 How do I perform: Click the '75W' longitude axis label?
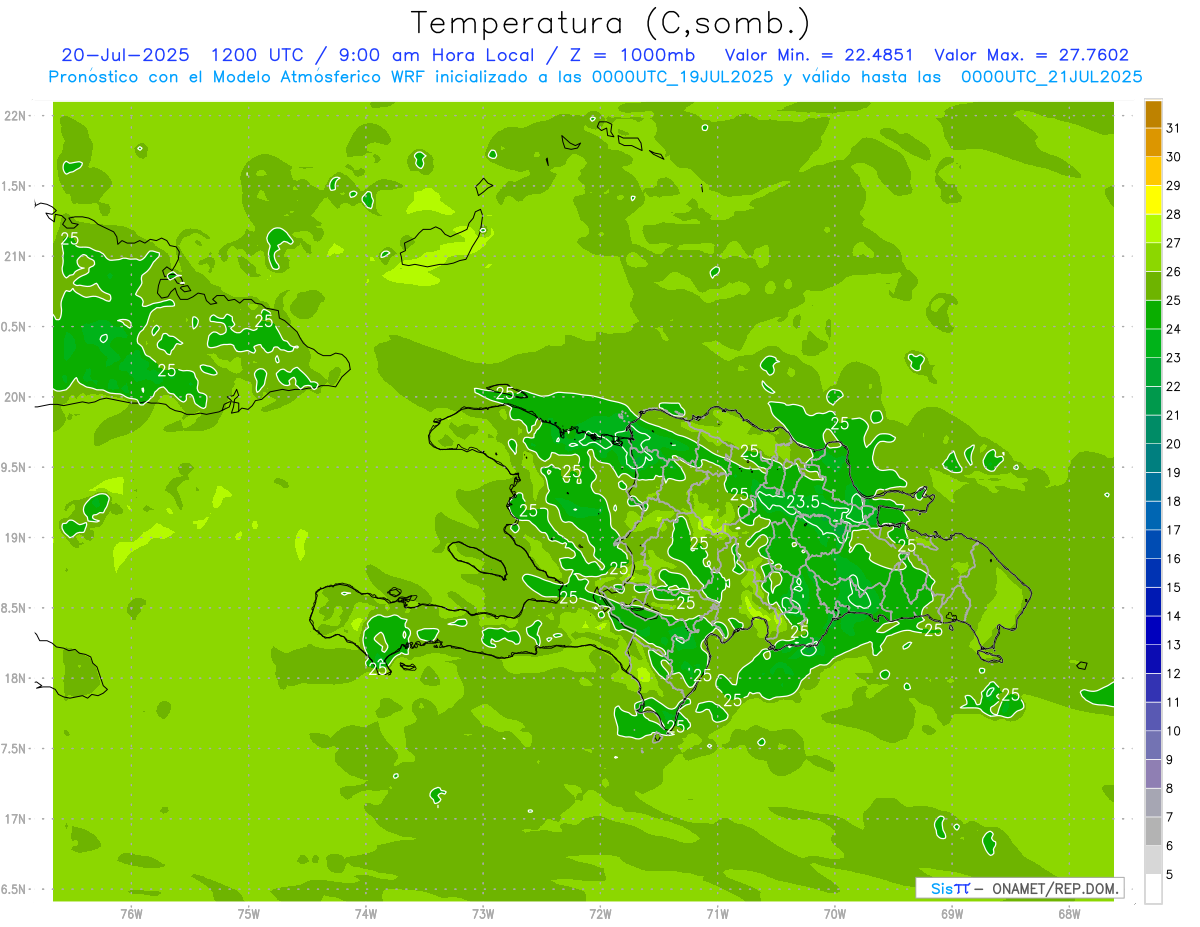pyautogui.click(x=248, y=914)
